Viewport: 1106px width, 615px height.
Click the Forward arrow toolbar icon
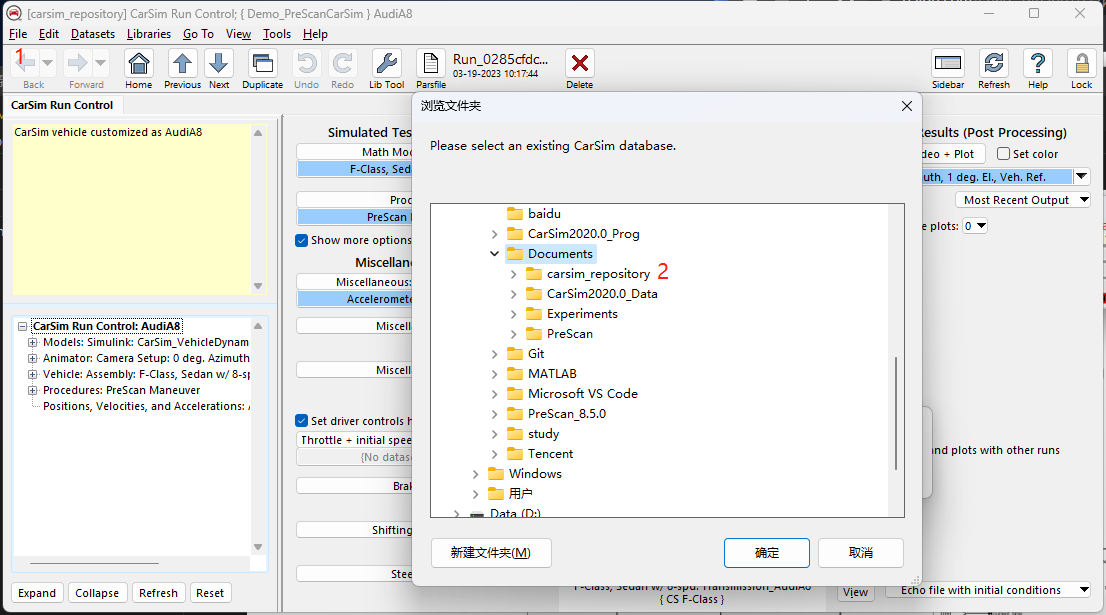[77, 63]
